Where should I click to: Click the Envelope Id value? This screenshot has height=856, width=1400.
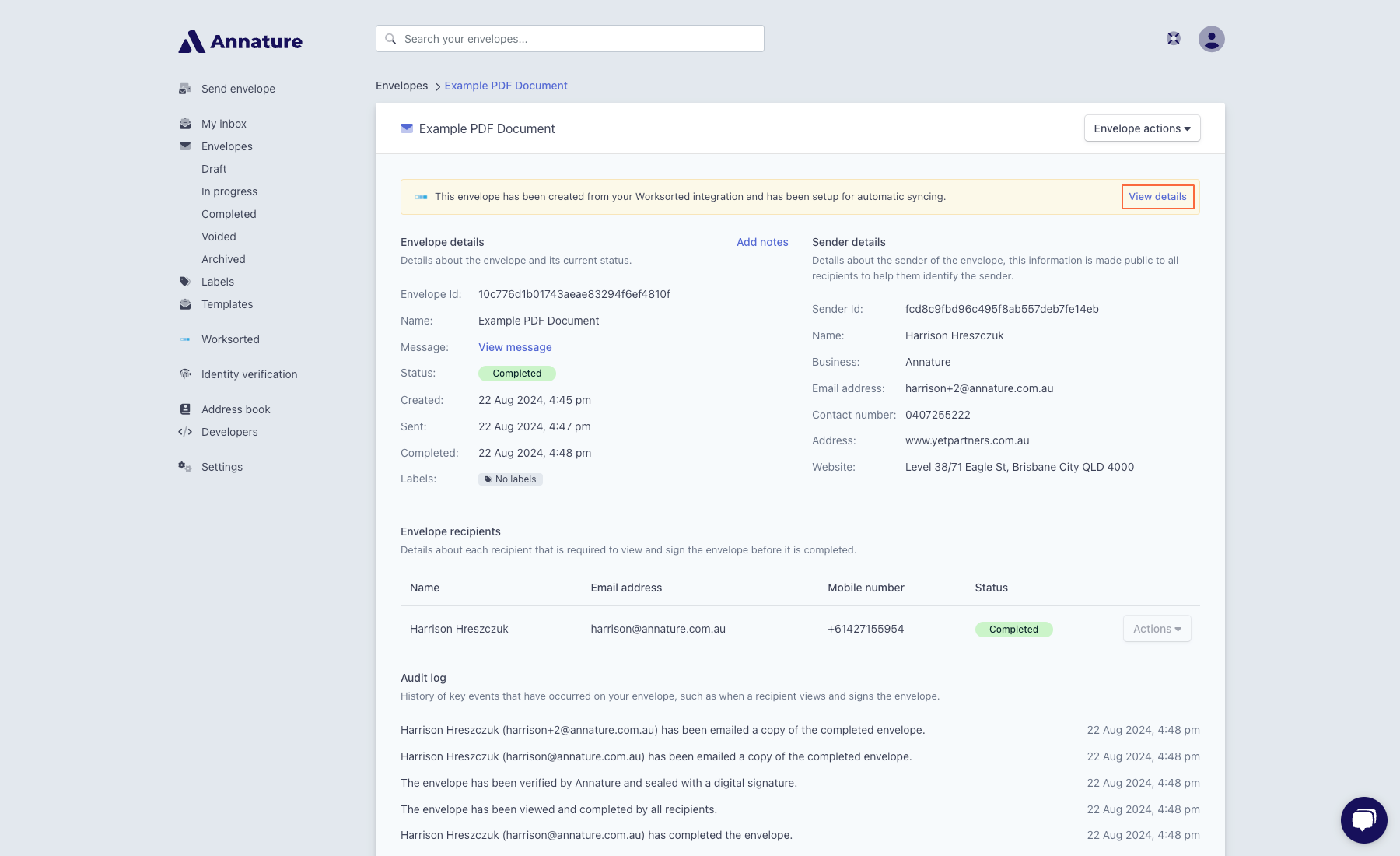[574, 294]
